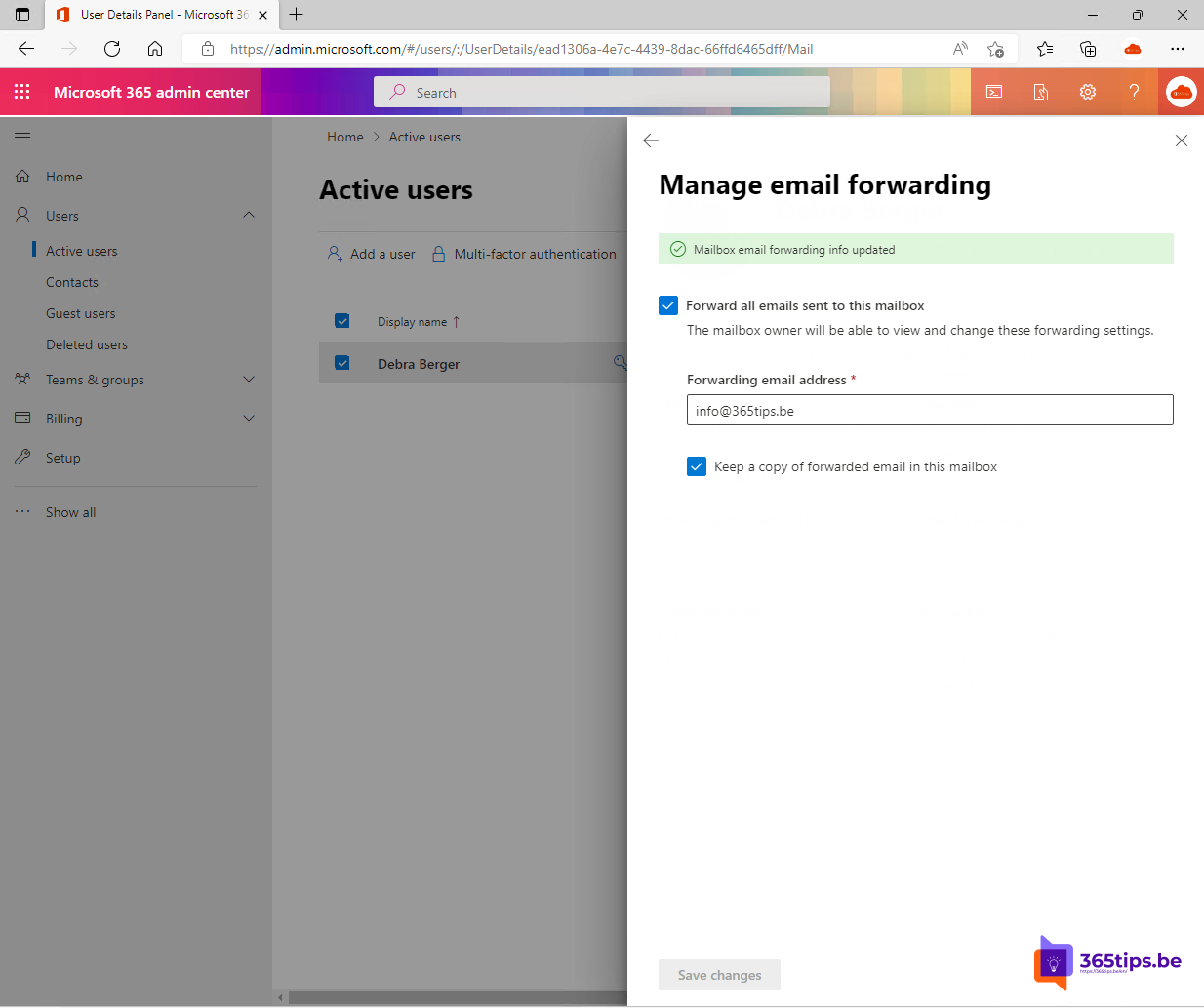Open Contacts in the navigation
This screenshot has width=1204, height=1008.
coord(72,282)
